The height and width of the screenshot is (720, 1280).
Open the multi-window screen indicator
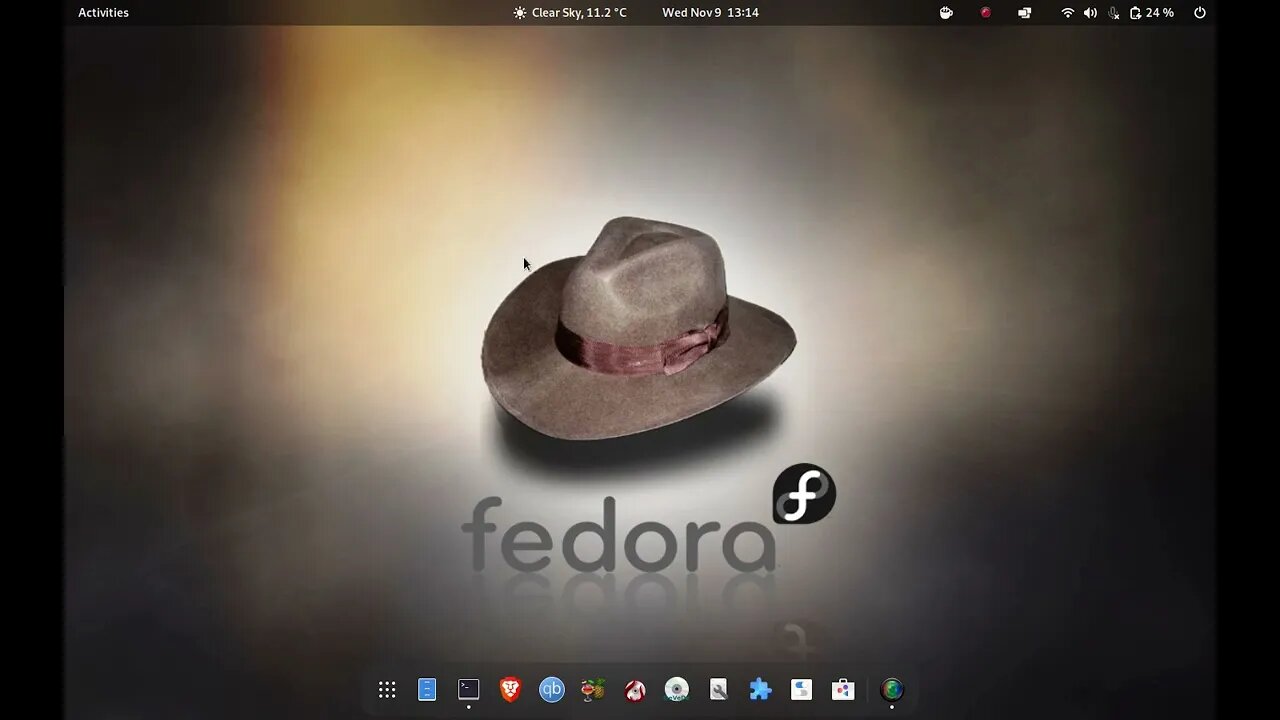tap(1025, 13)
